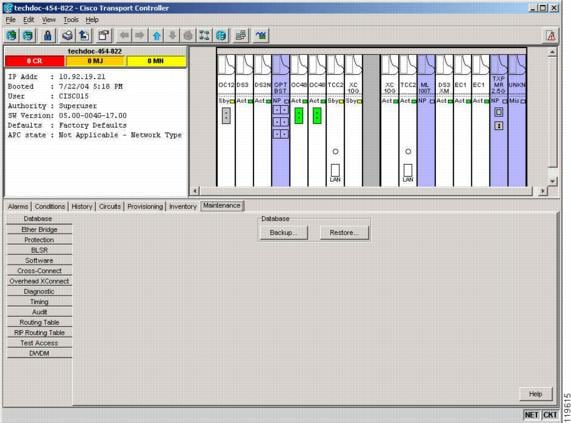Viewport: 571px width, 423px height.
Task: Select the Maintenance tab
Action: click(x=222, y=206)
